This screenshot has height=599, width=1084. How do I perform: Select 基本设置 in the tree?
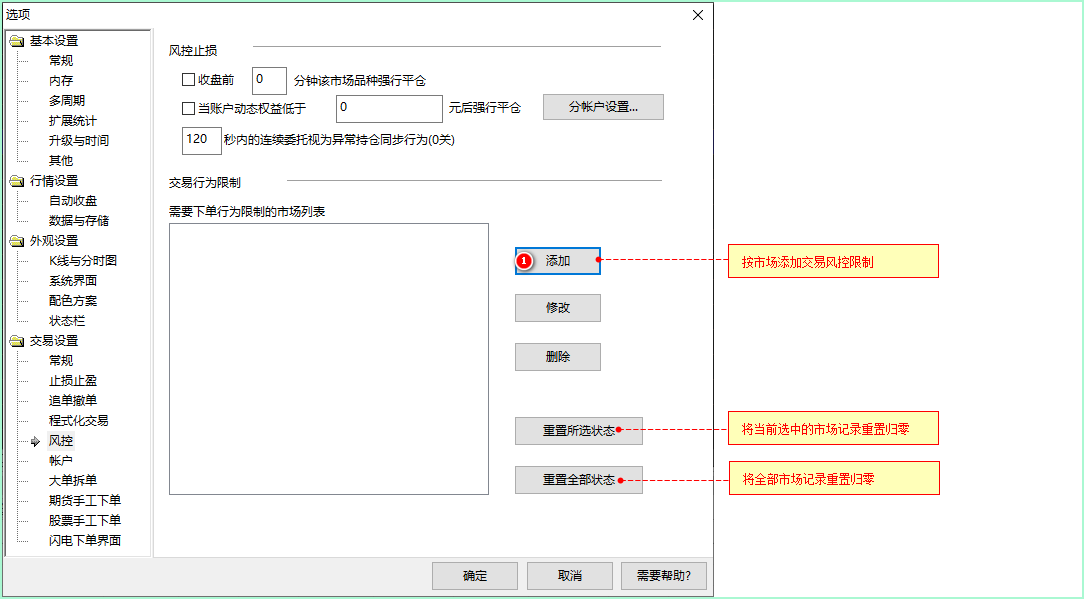(54, 41)
